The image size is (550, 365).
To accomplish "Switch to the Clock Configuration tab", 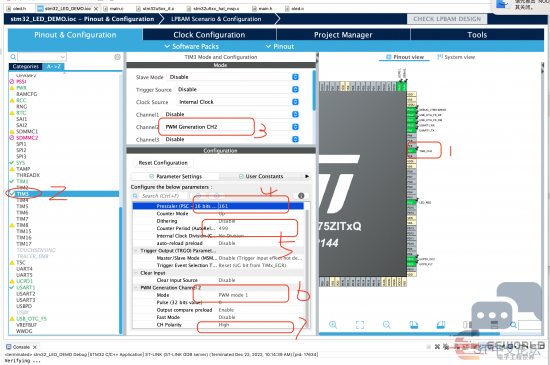I will [209, 35].
